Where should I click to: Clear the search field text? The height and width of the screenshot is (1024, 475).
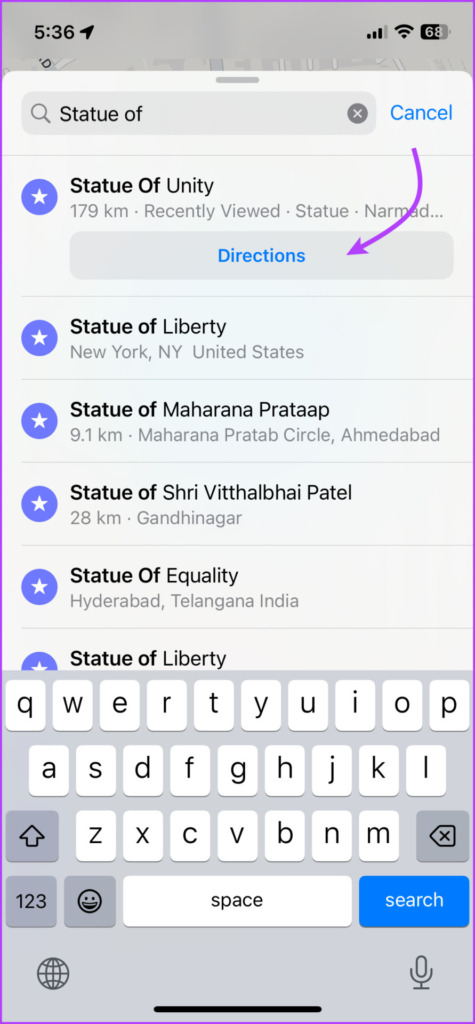pos(357,114)
